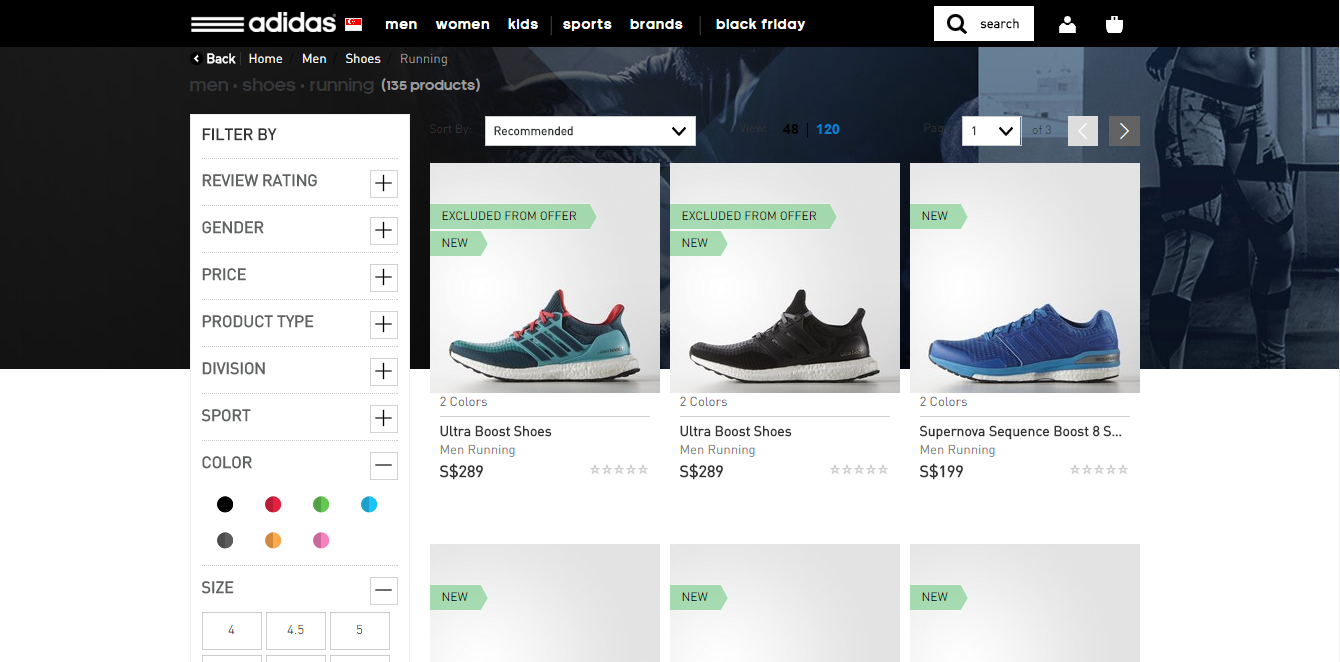Open the shopping bag icon
The height and width of the screenshot is (662, 1340).
pos(1114,24)
